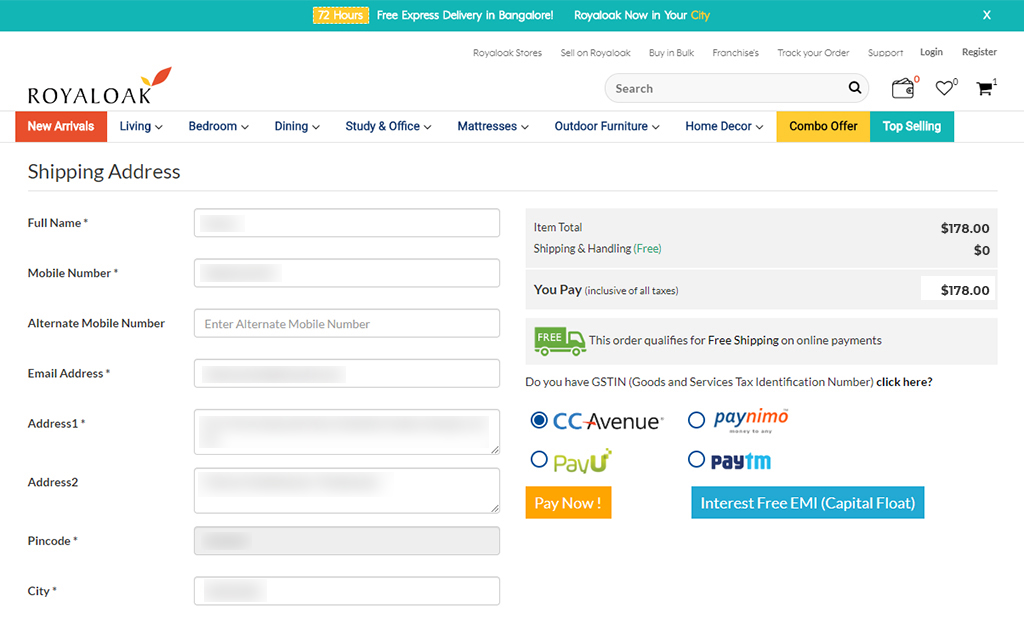
Task: Click the 72 Hours delivery badge
Action: point(340,15)
